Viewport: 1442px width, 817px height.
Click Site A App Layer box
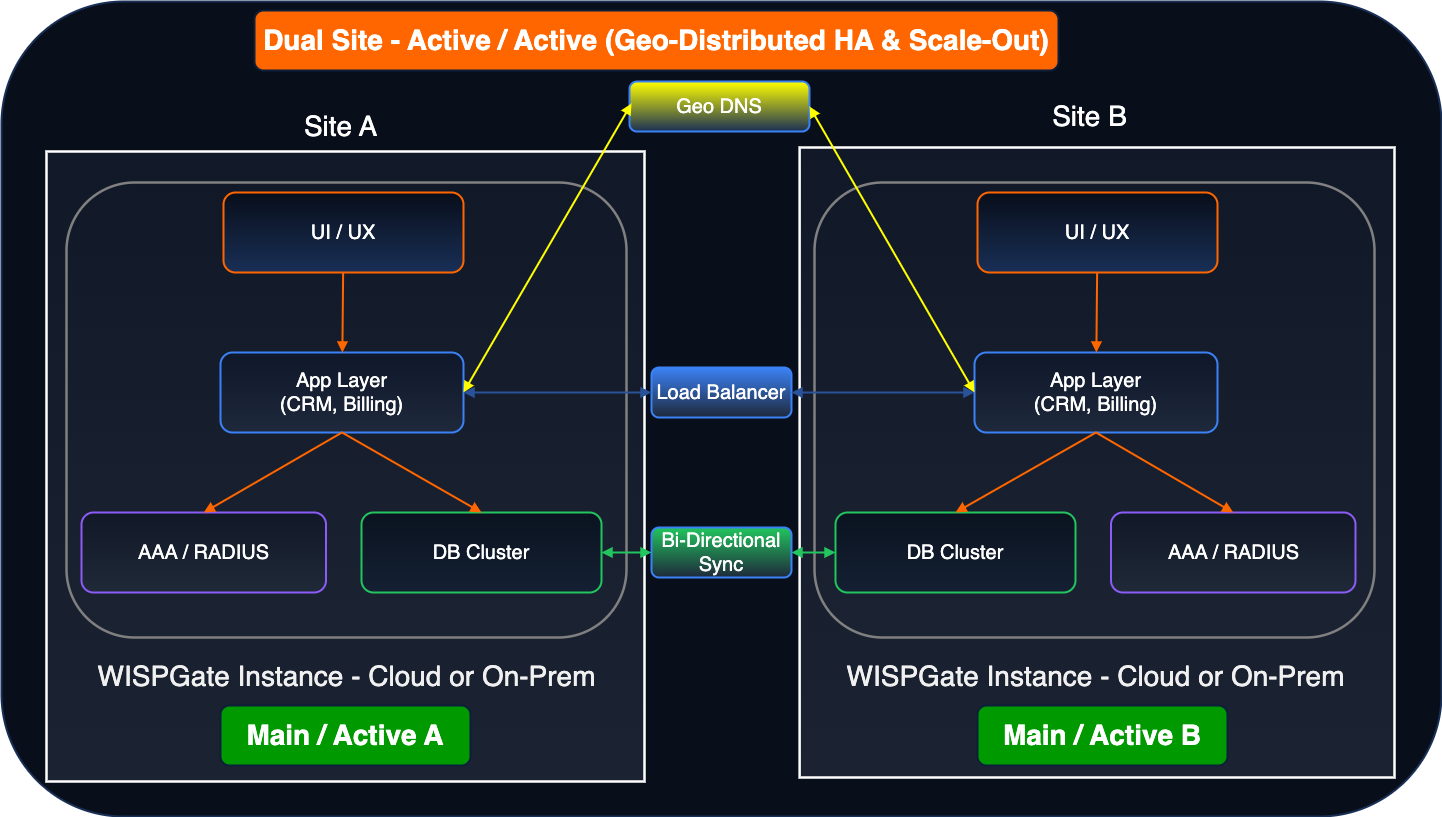click(x=342, y=392)
